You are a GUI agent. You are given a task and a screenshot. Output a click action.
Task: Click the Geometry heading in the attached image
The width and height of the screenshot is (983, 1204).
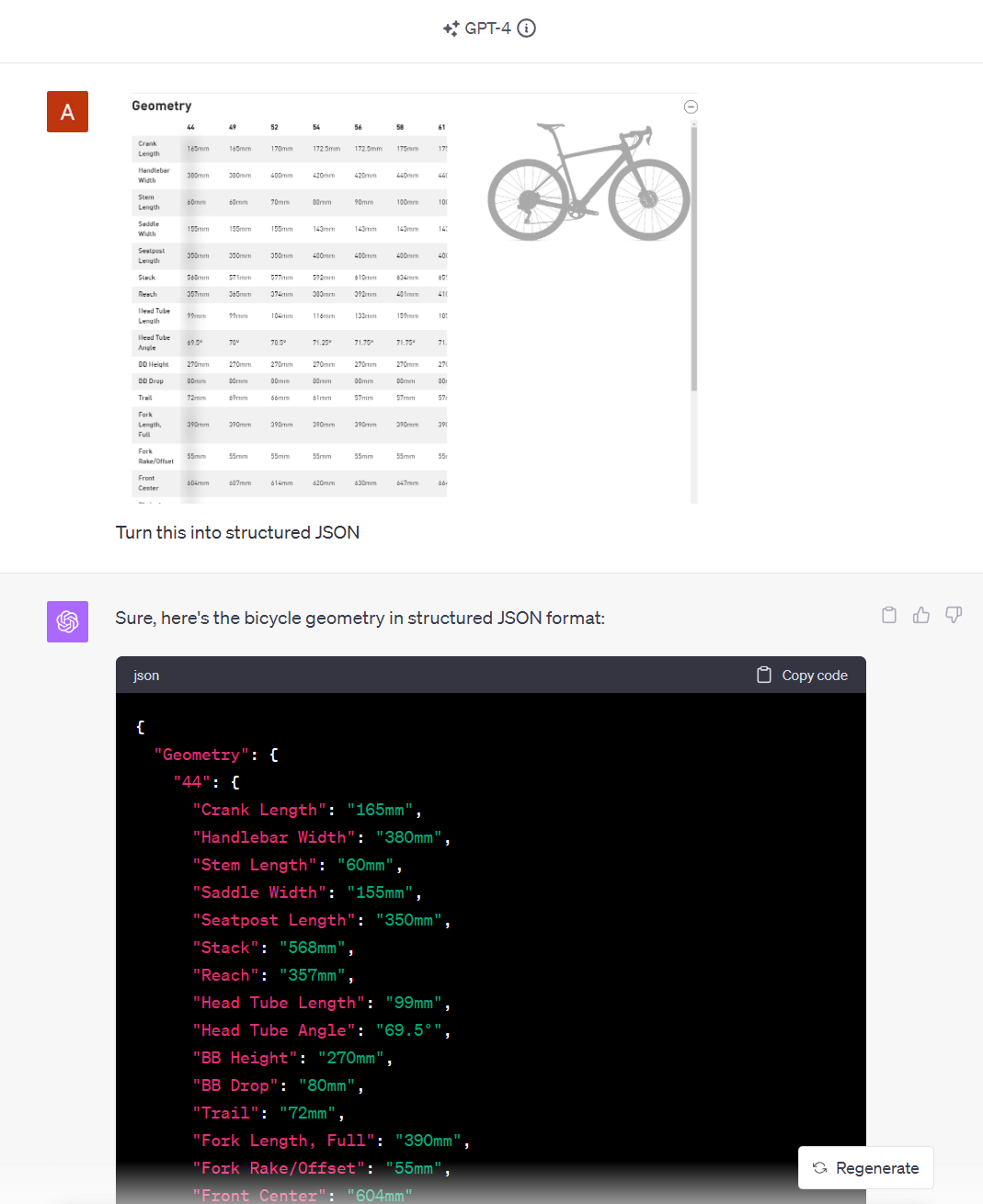click(162, 106)
